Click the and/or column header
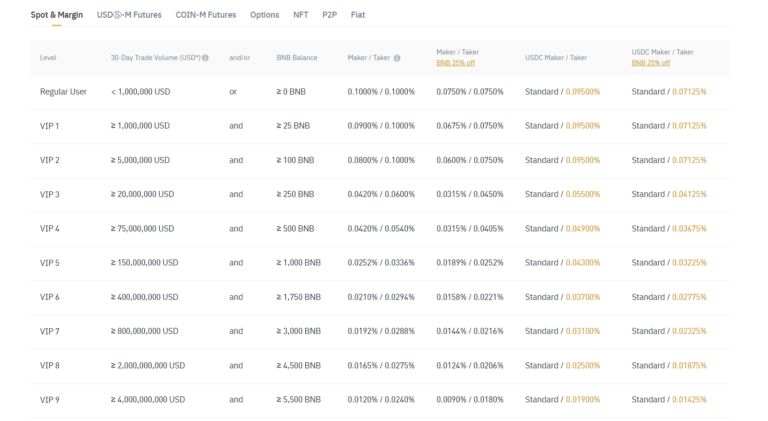The image size is (768, 421). tap(240, 58)
